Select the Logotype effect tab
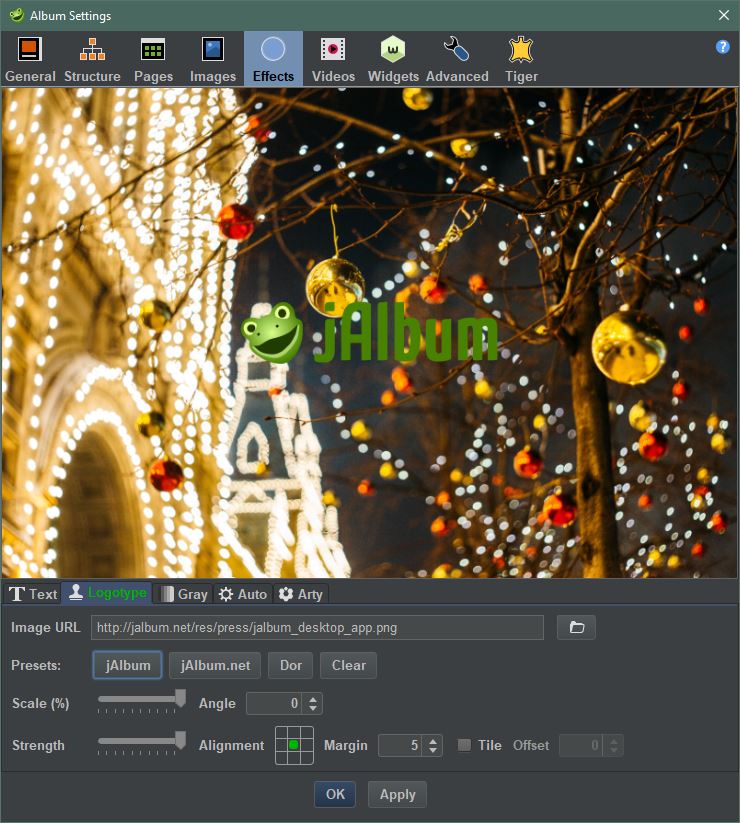 coord(107,593)
